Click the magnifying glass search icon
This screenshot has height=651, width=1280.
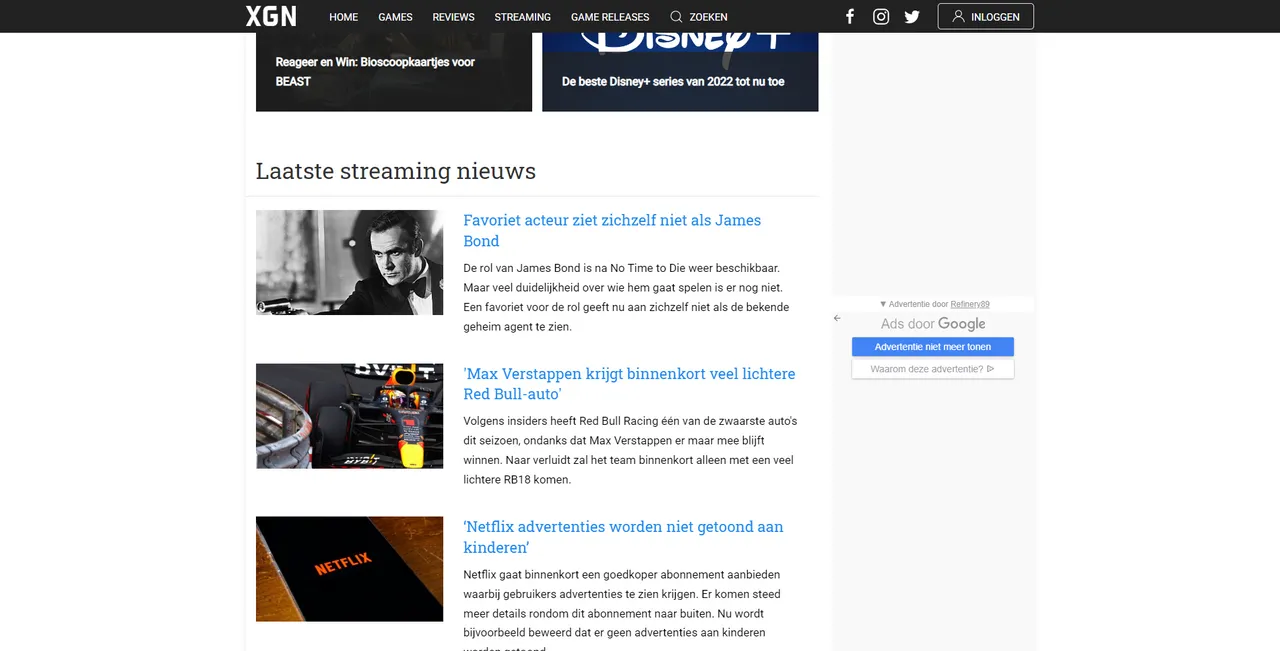pos(676,16)
